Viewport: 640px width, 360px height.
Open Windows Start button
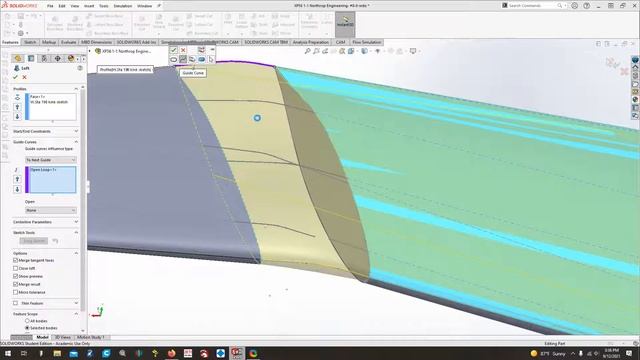click(x=8, y=353)
